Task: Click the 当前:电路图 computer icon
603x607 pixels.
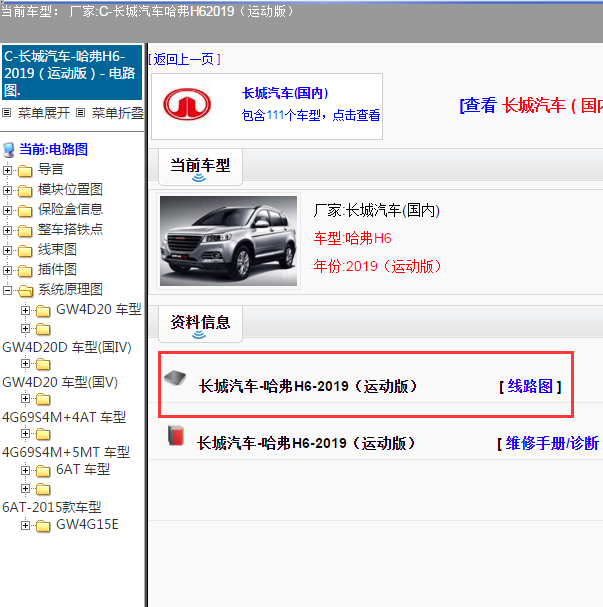Action: (x=9, y=150)
